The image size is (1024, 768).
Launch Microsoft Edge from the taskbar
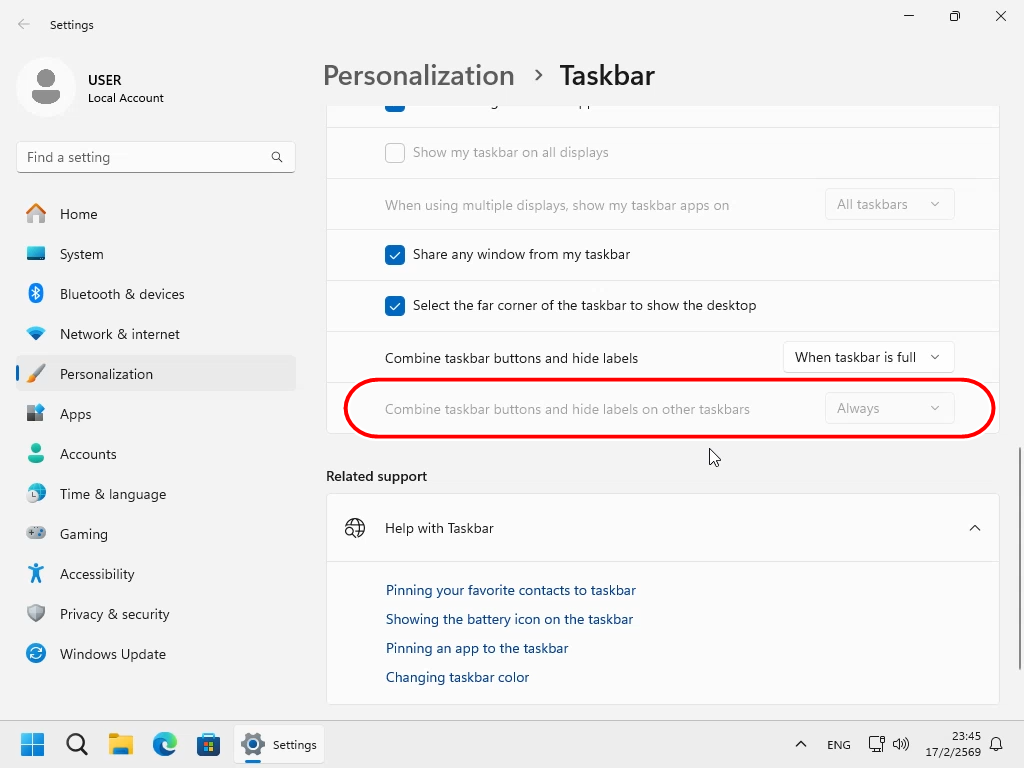click(165, 744)
